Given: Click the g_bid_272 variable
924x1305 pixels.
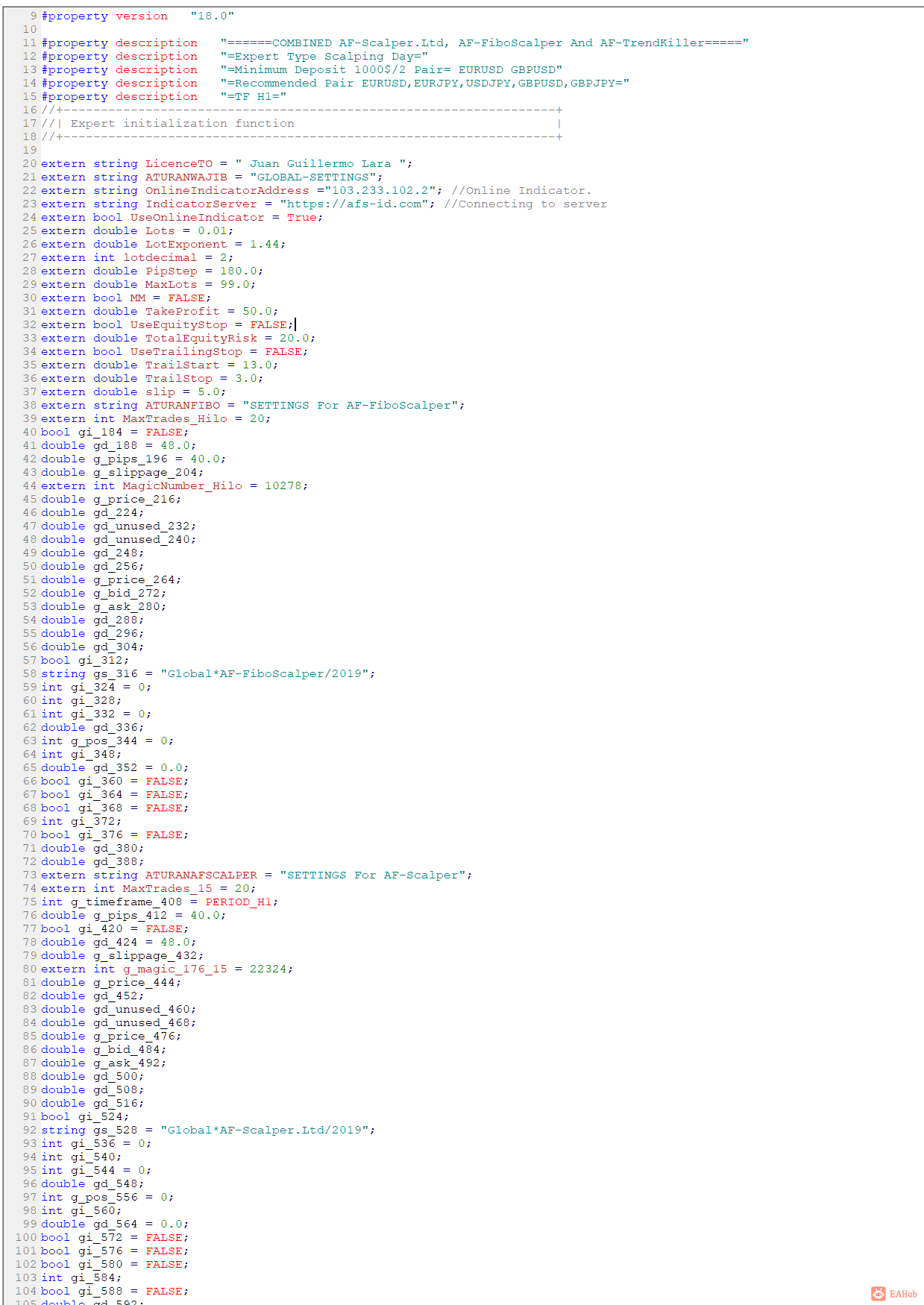Looking at the screenshot, I should click(x=126, y=593).
